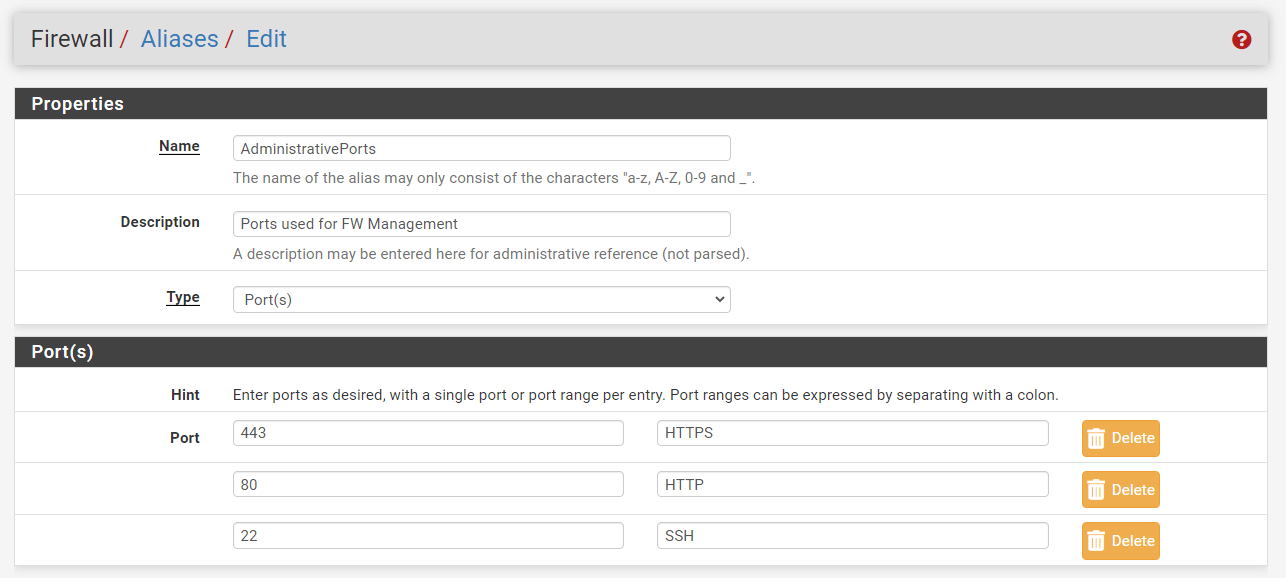This screenshot has width=1286, height=578.
Task: Click the Port(s) section header
Action: point(641,352)
